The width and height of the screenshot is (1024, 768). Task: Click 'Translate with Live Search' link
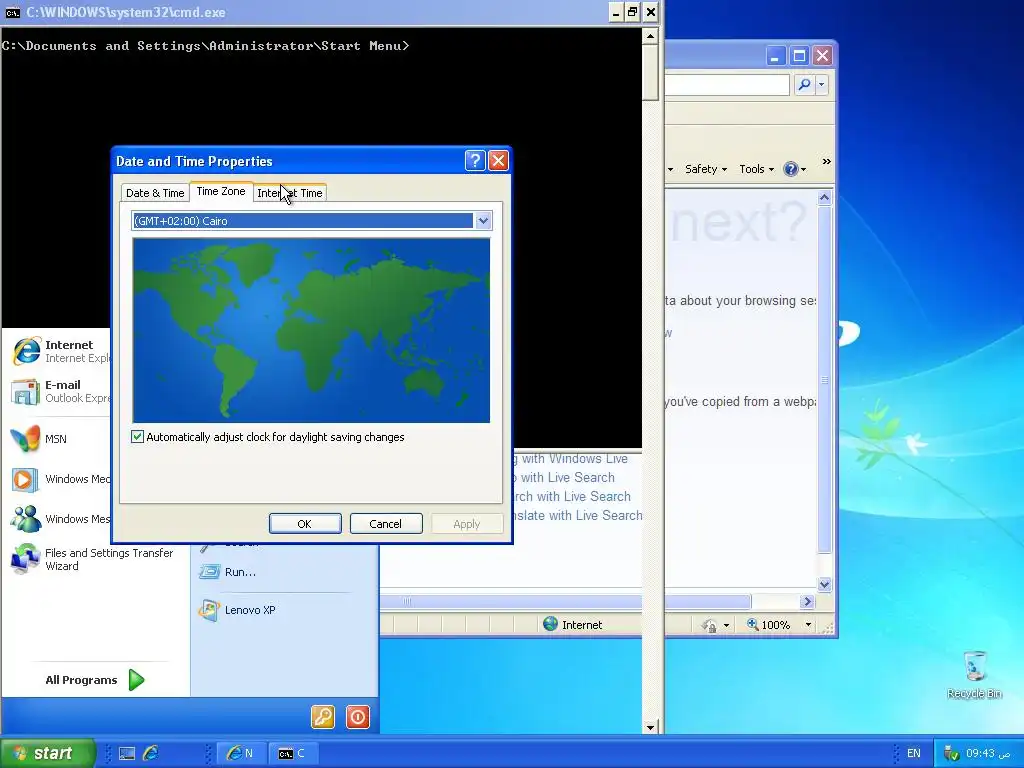pos(578,516)
